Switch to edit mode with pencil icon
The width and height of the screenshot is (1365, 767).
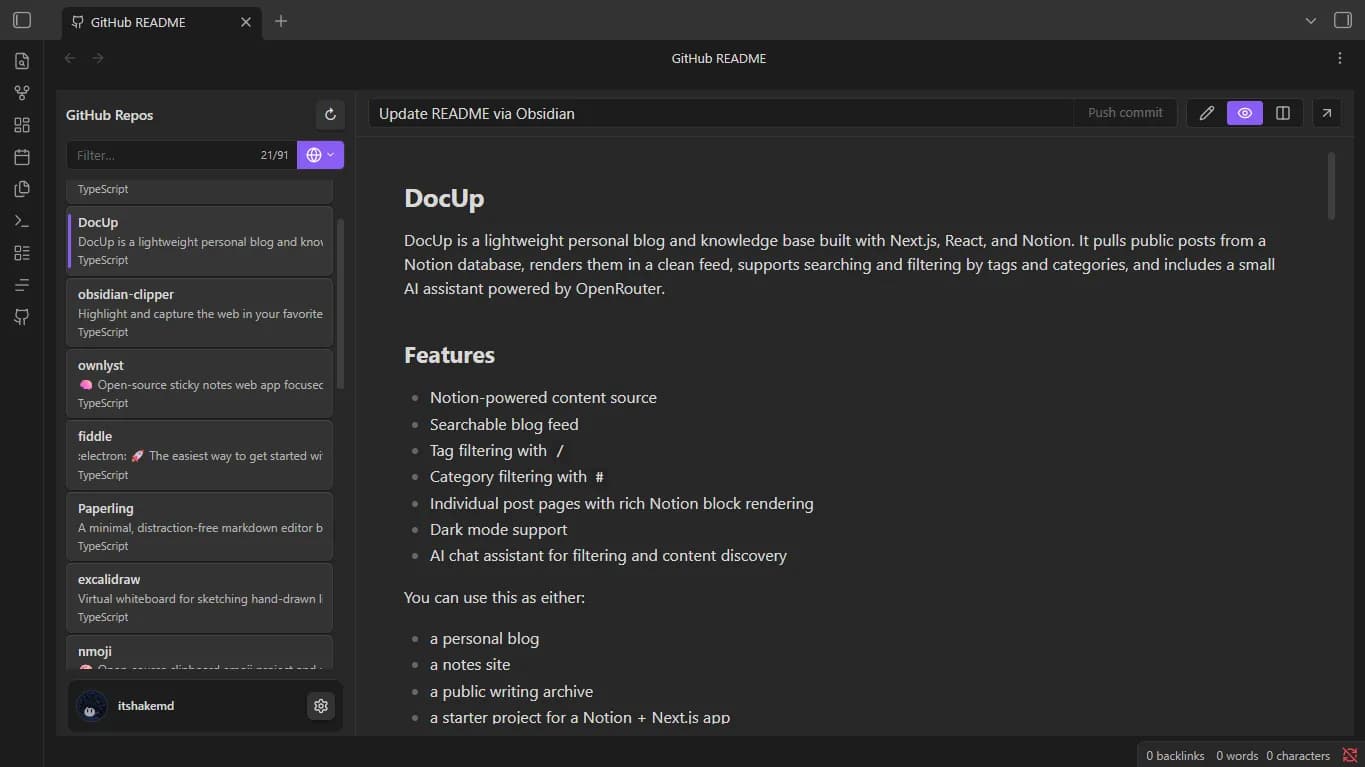coord(1207,113)
